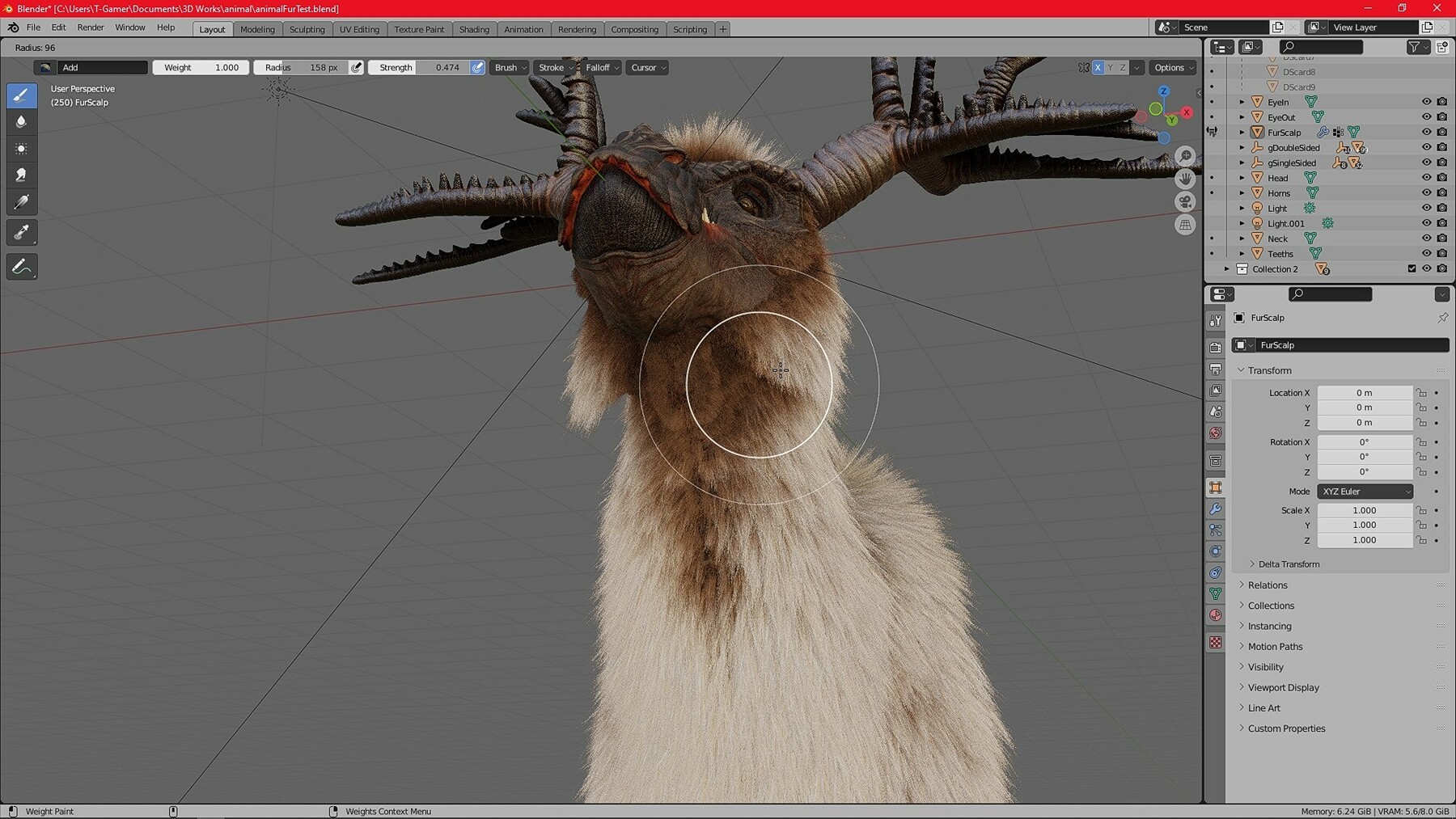The width and height of the screenshot is (1456, 819).
Task: Open the Stroke settings popover
Action: (x=555, y=68)
